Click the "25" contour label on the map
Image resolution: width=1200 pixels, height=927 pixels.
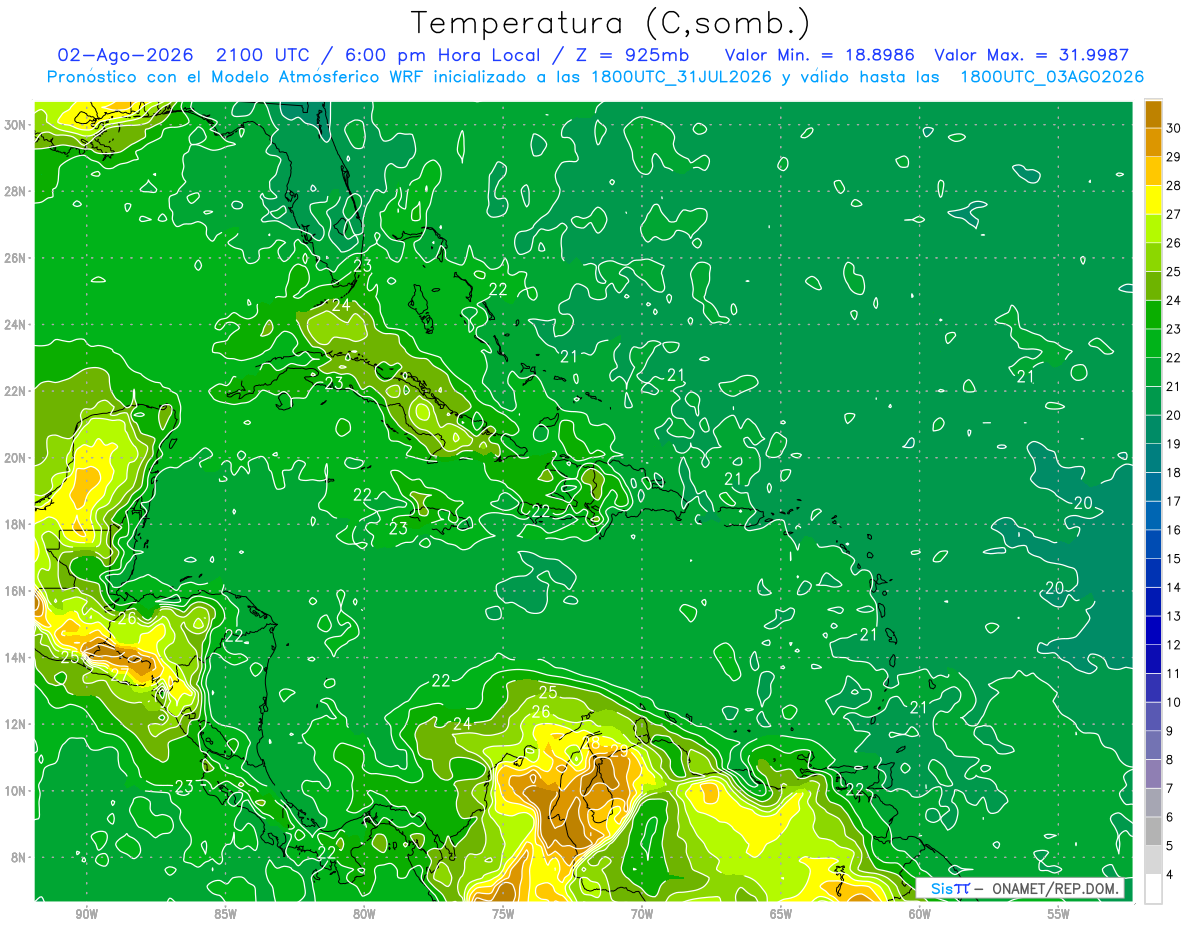(x=548, y=692)
